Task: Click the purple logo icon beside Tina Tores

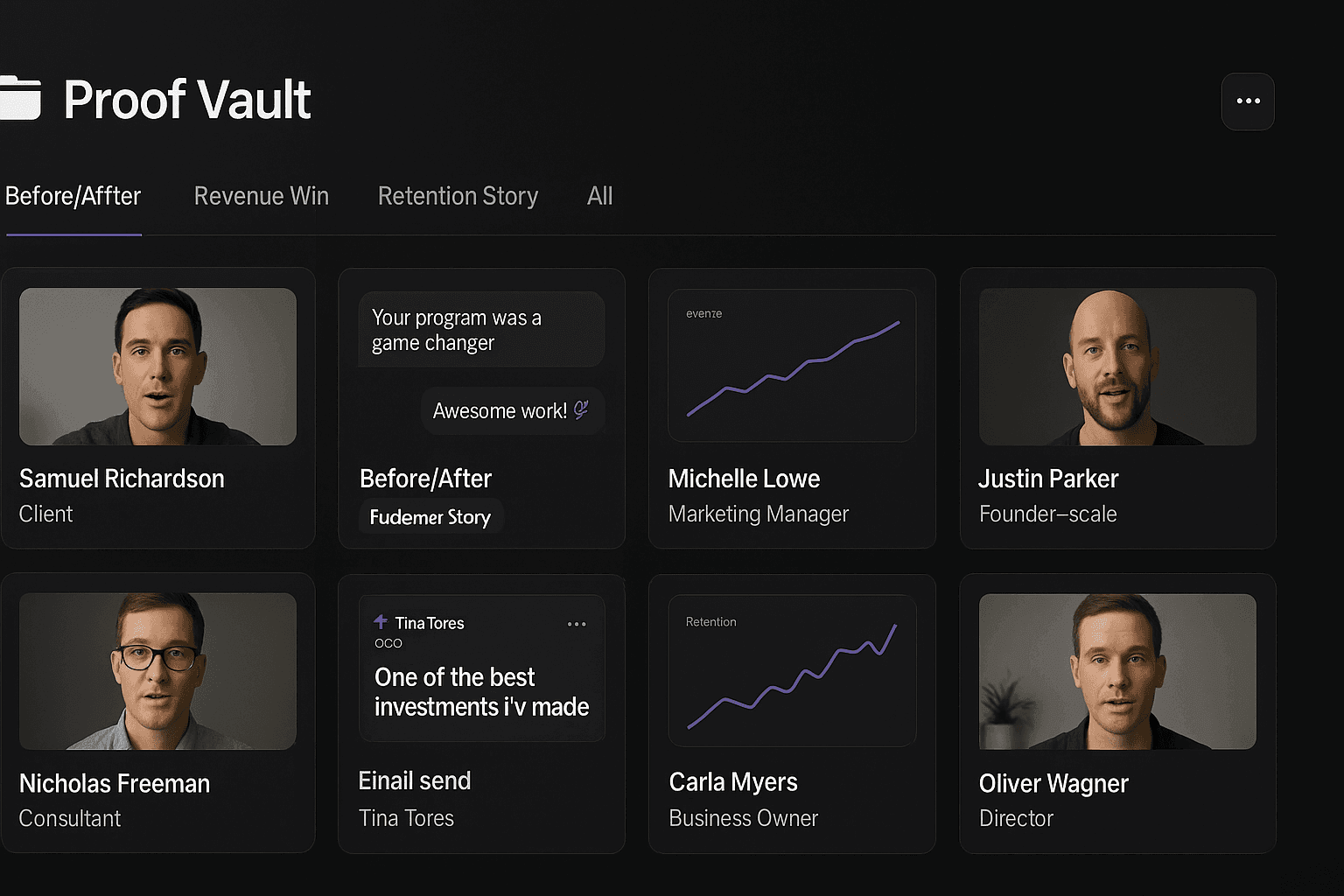Action: point(381,623)
